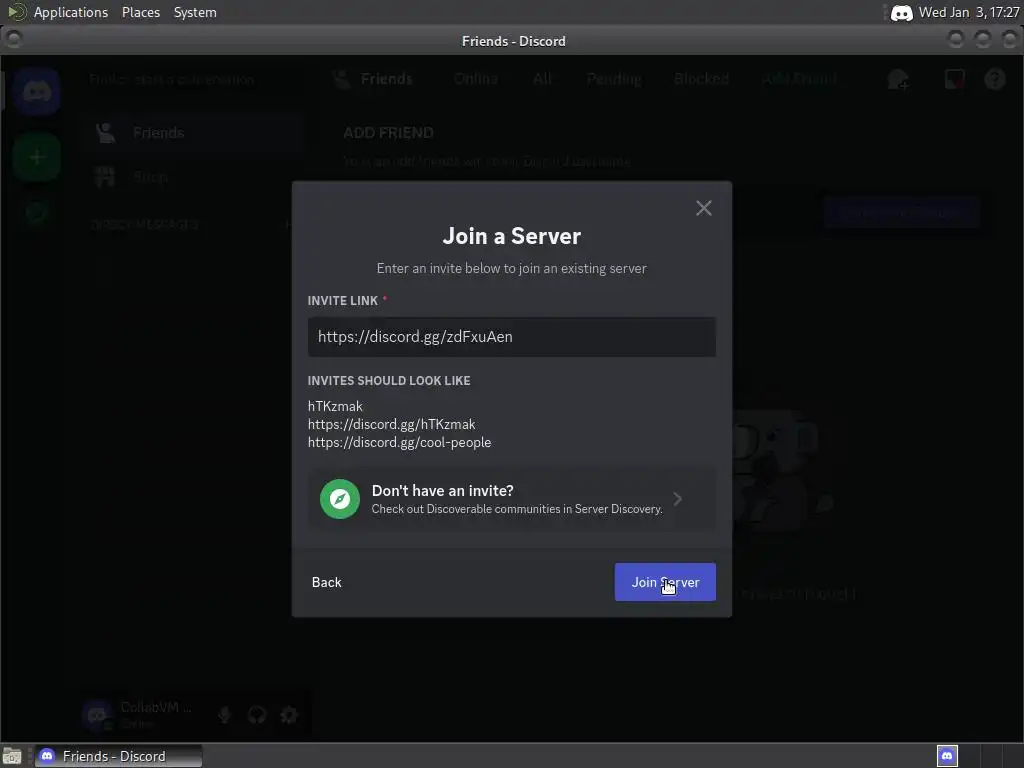The height and width of the screenshot is (768, 1024).
Task: Open the Applications menu
Action: [x=71, y=12]
